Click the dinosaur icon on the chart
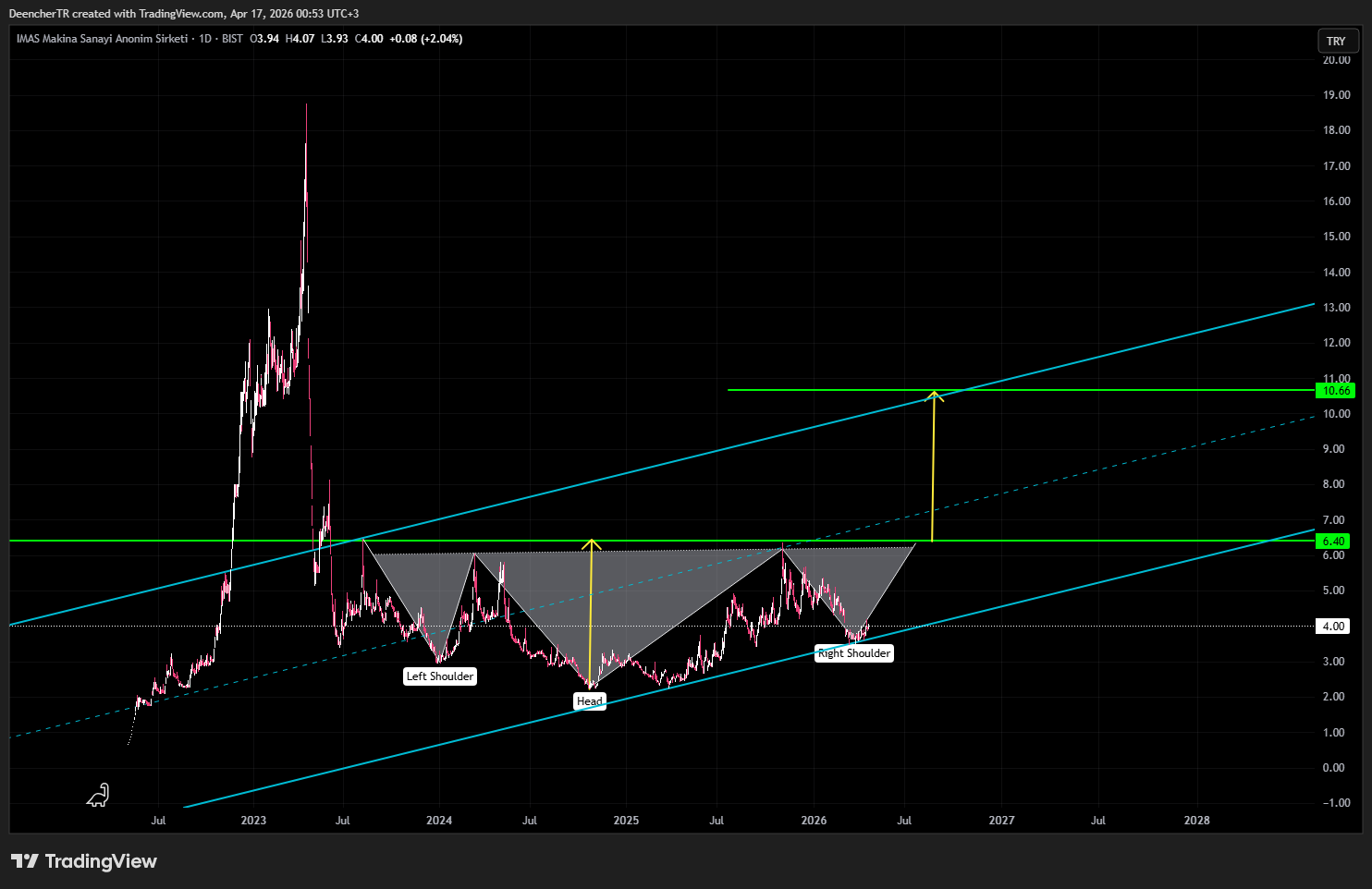 [x=98, y=795]
